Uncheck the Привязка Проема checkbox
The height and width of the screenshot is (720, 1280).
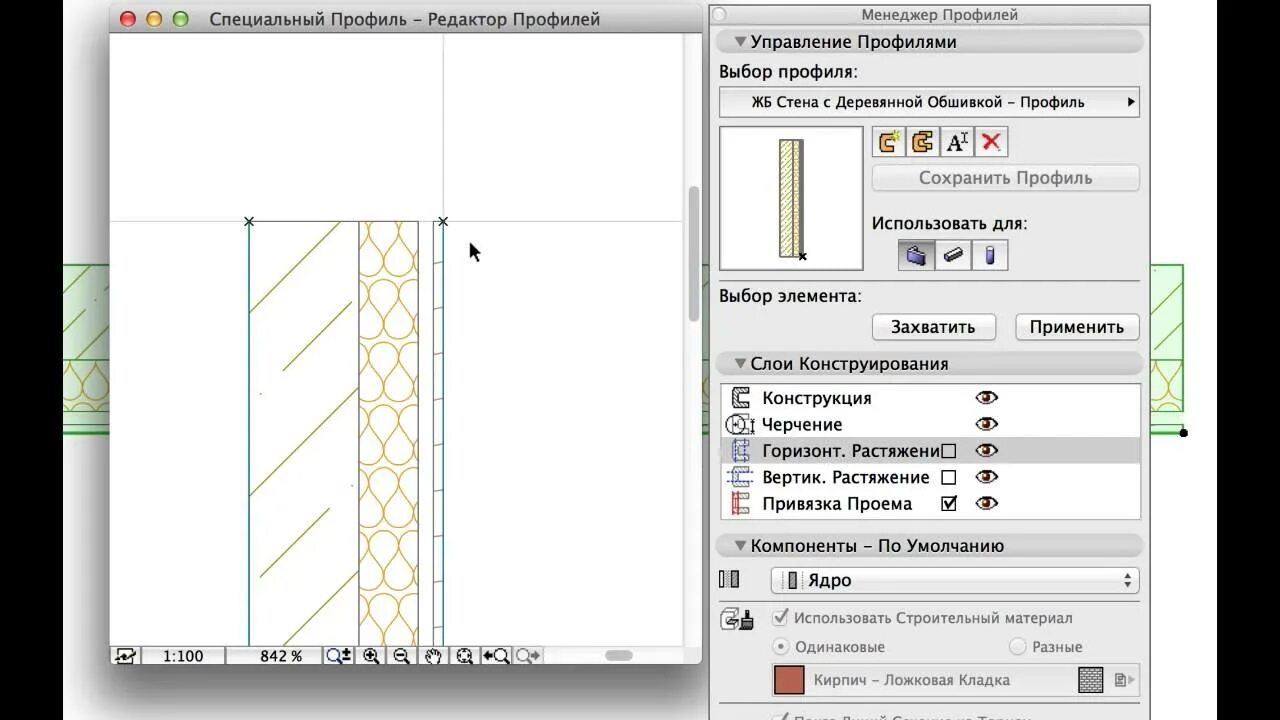pyautogui.click(x=949, y=504)
